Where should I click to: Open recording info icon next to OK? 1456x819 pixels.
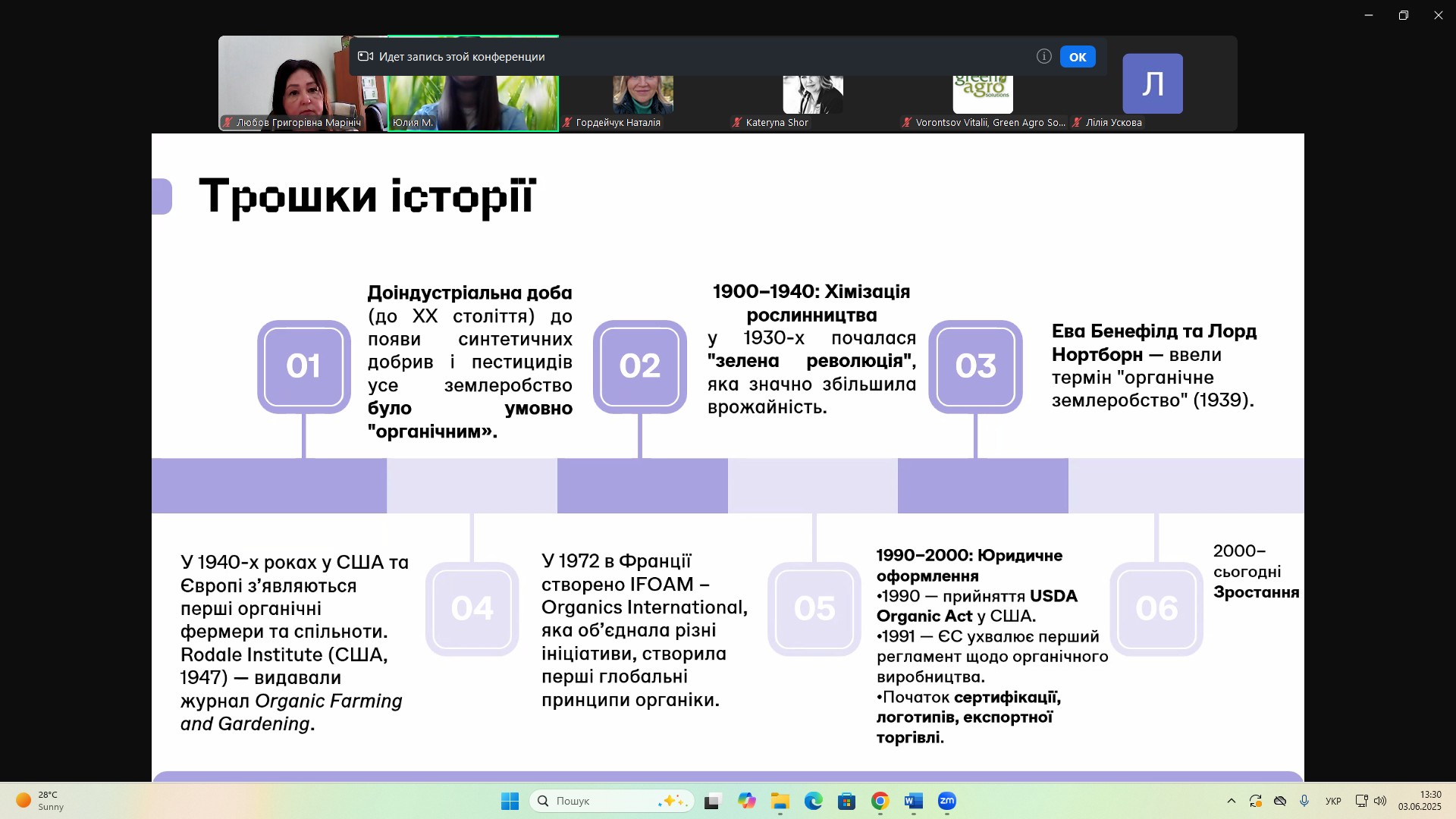point(1044,56)
